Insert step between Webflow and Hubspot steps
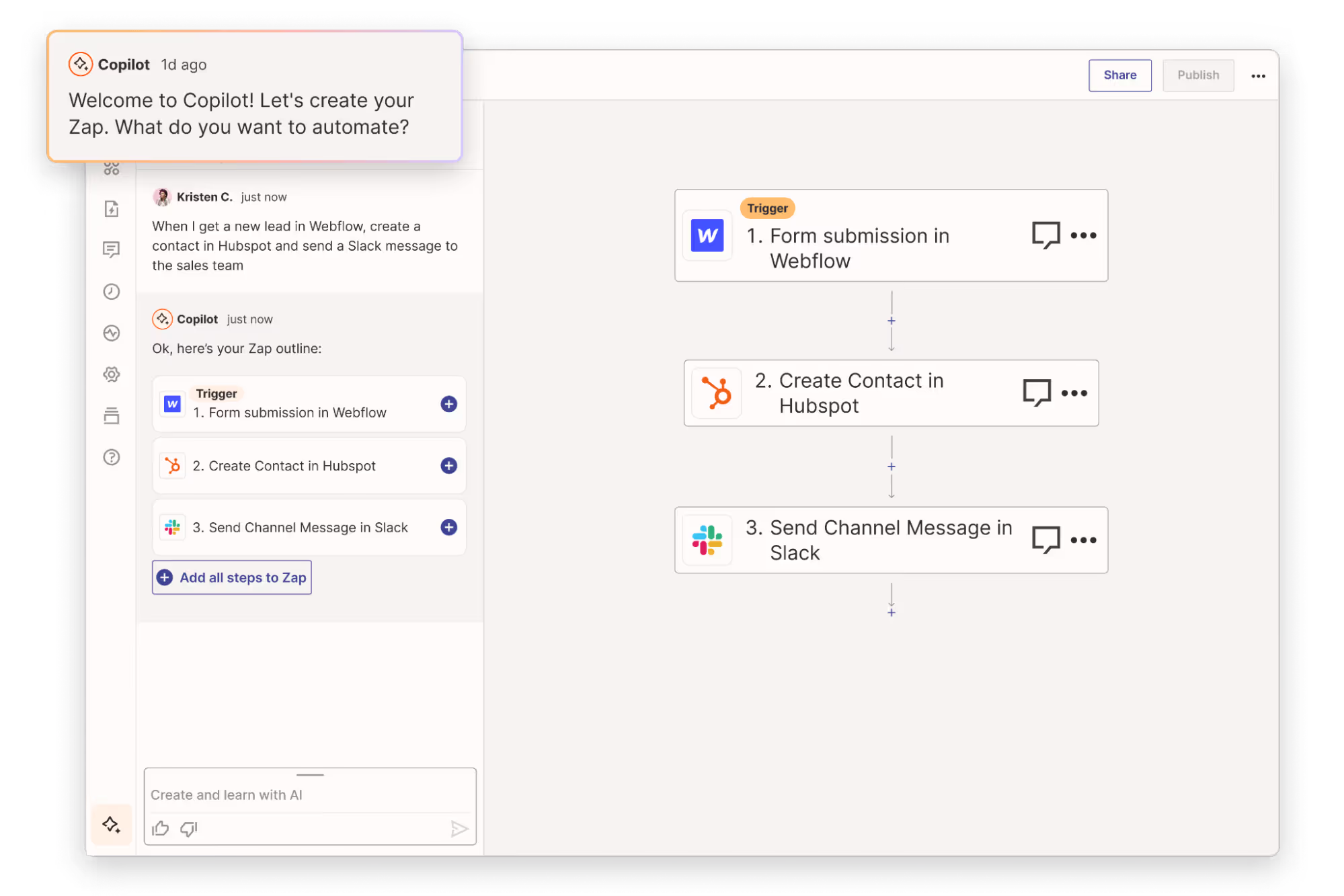Viewport: 1344px width, 896px height. (x=892, y=321)
